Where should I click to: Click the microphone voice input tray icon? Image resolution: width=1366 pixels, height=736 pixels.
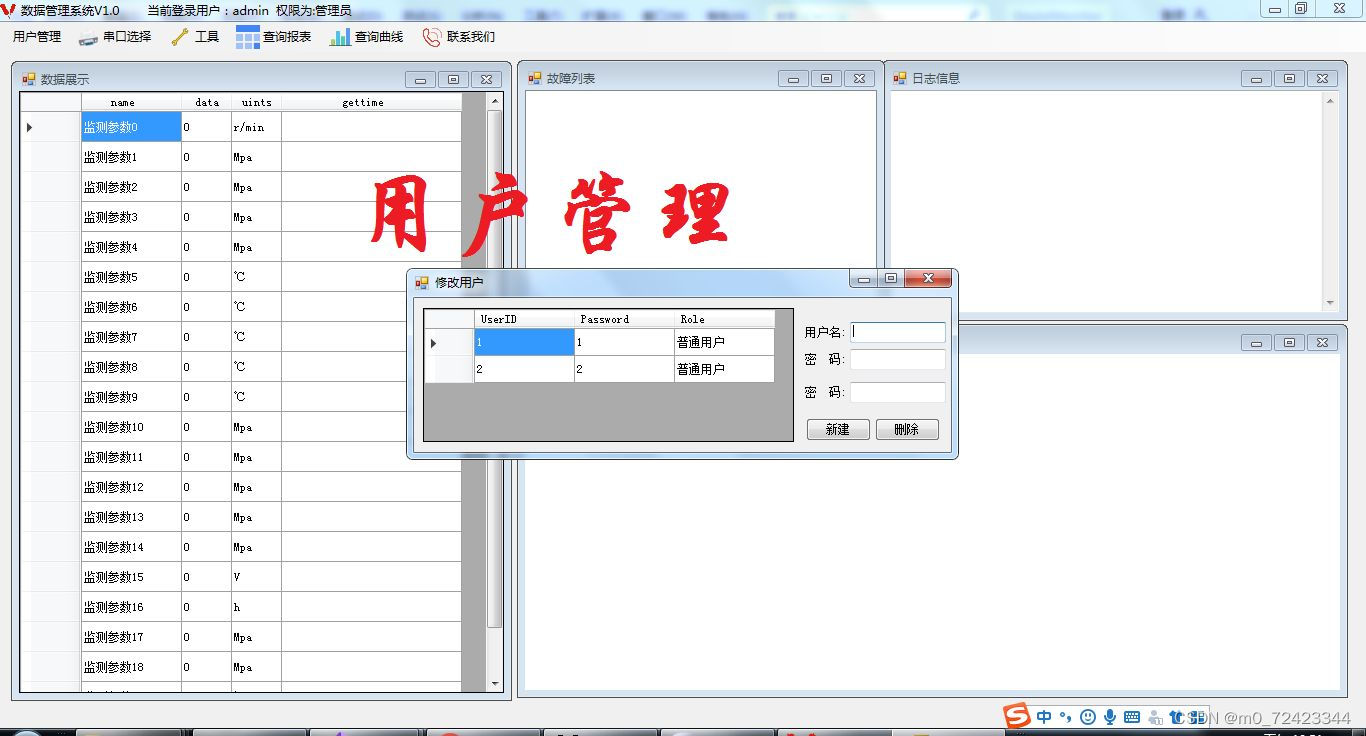click(x=1109, y=716)
